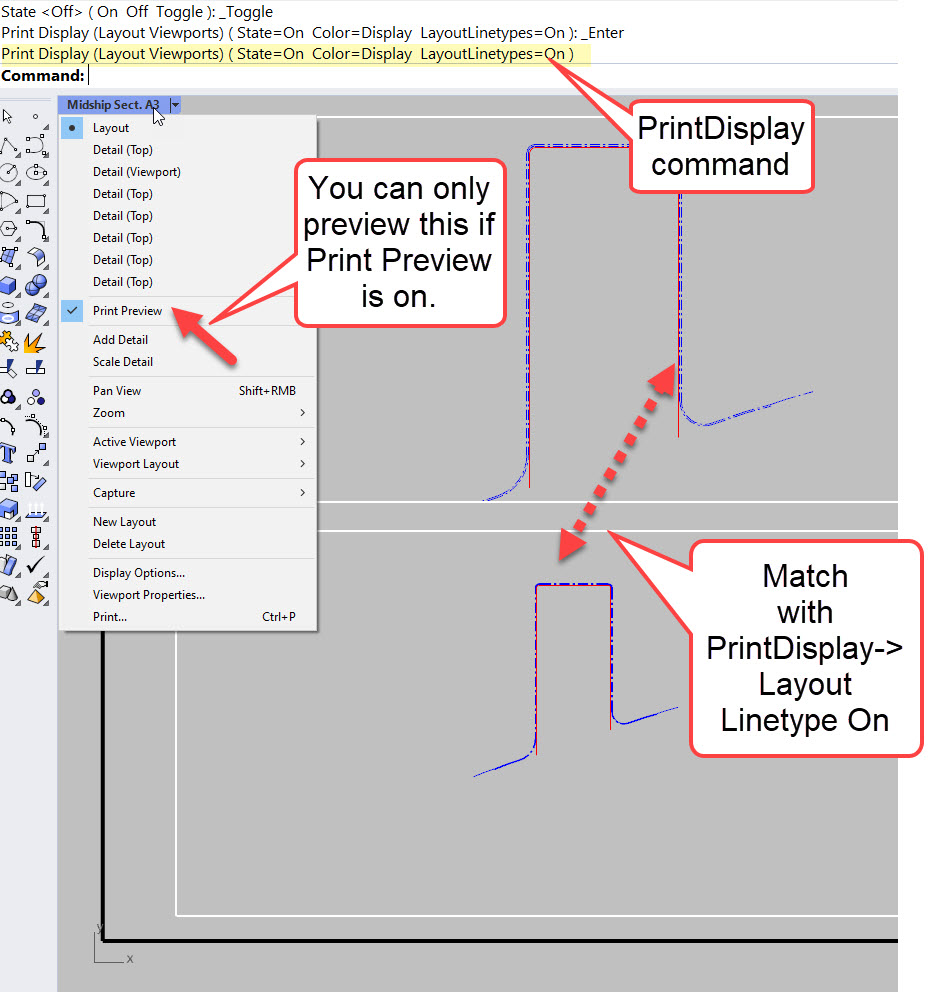This screenshot has height=992, width=933.
Task: Click LayoutLinetypes=On in highlighted history line
Action: [492, 54]
